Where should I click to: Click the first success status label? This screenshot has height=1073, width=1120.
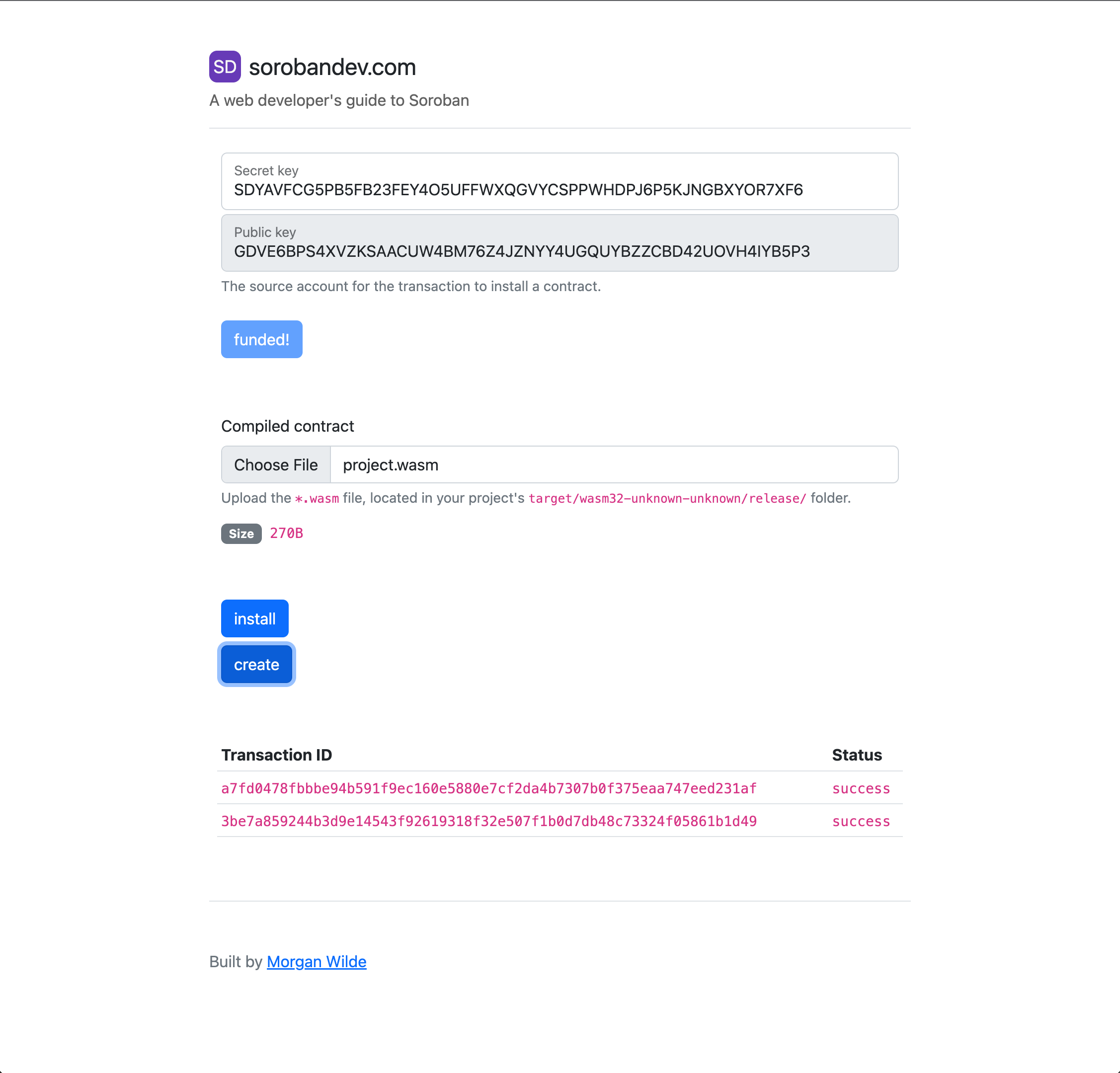pos(861,788)
